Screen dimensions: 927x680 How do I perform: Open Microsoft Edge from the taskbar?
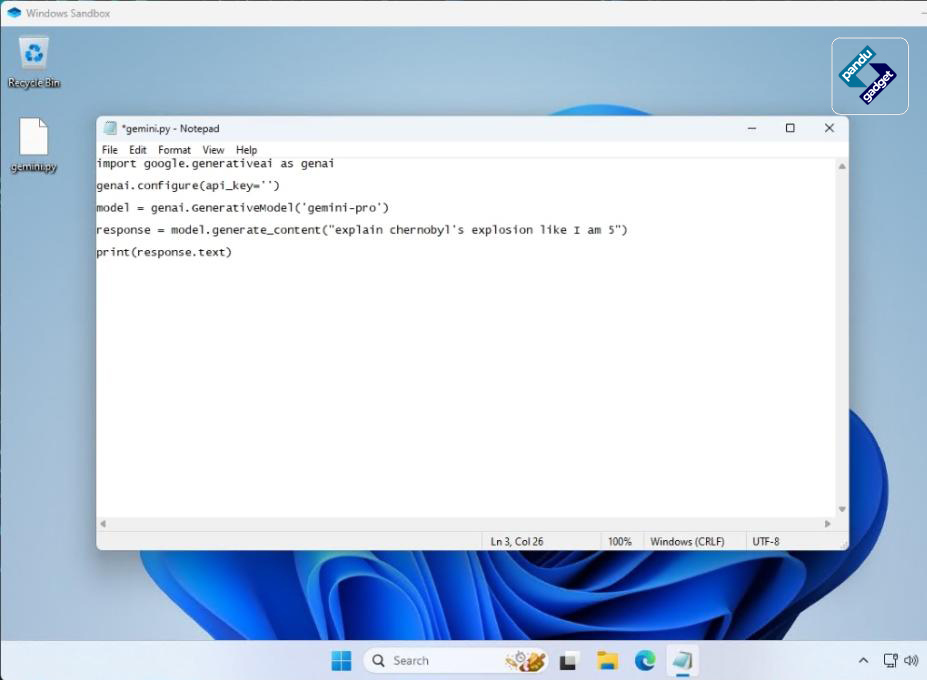(x=645, y=660)
